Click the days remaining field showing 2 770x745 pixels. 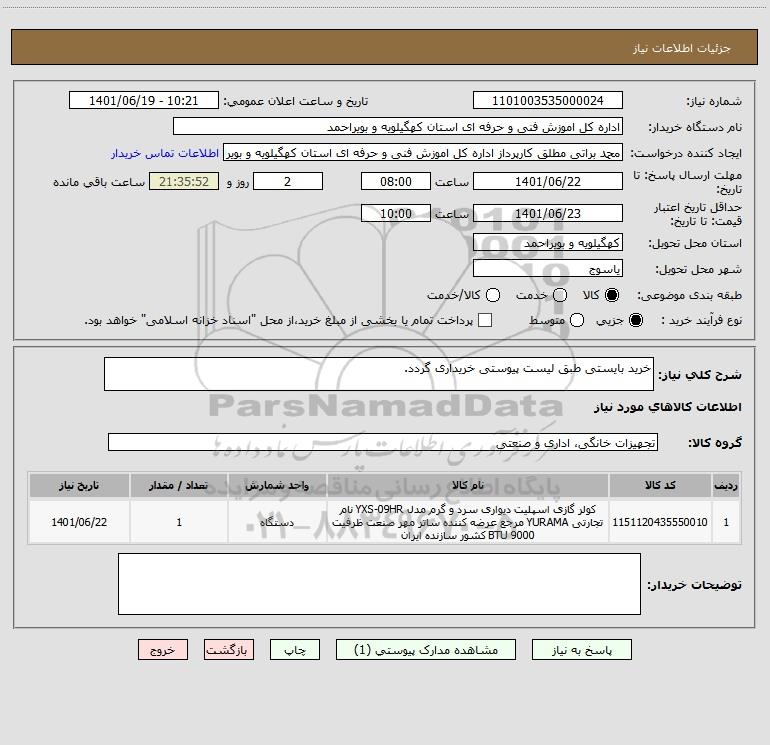pos(288,181)
